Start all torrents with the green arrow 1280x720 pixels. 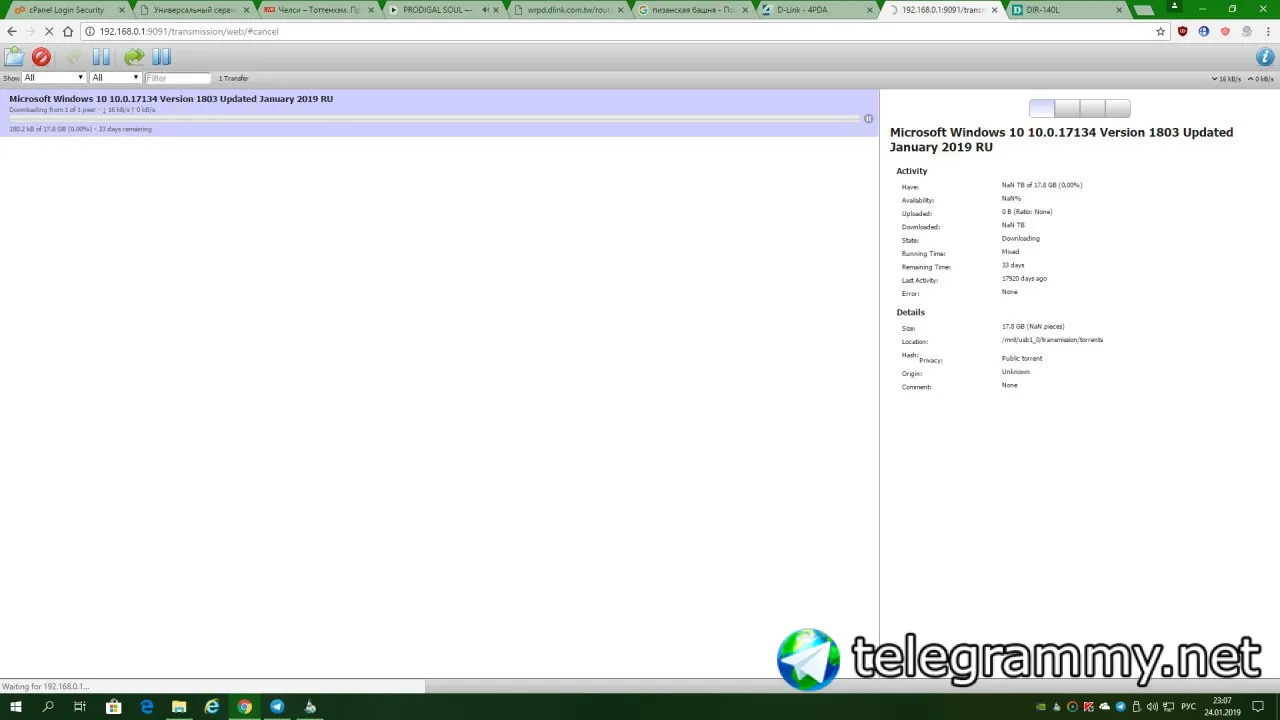(134, 57)
